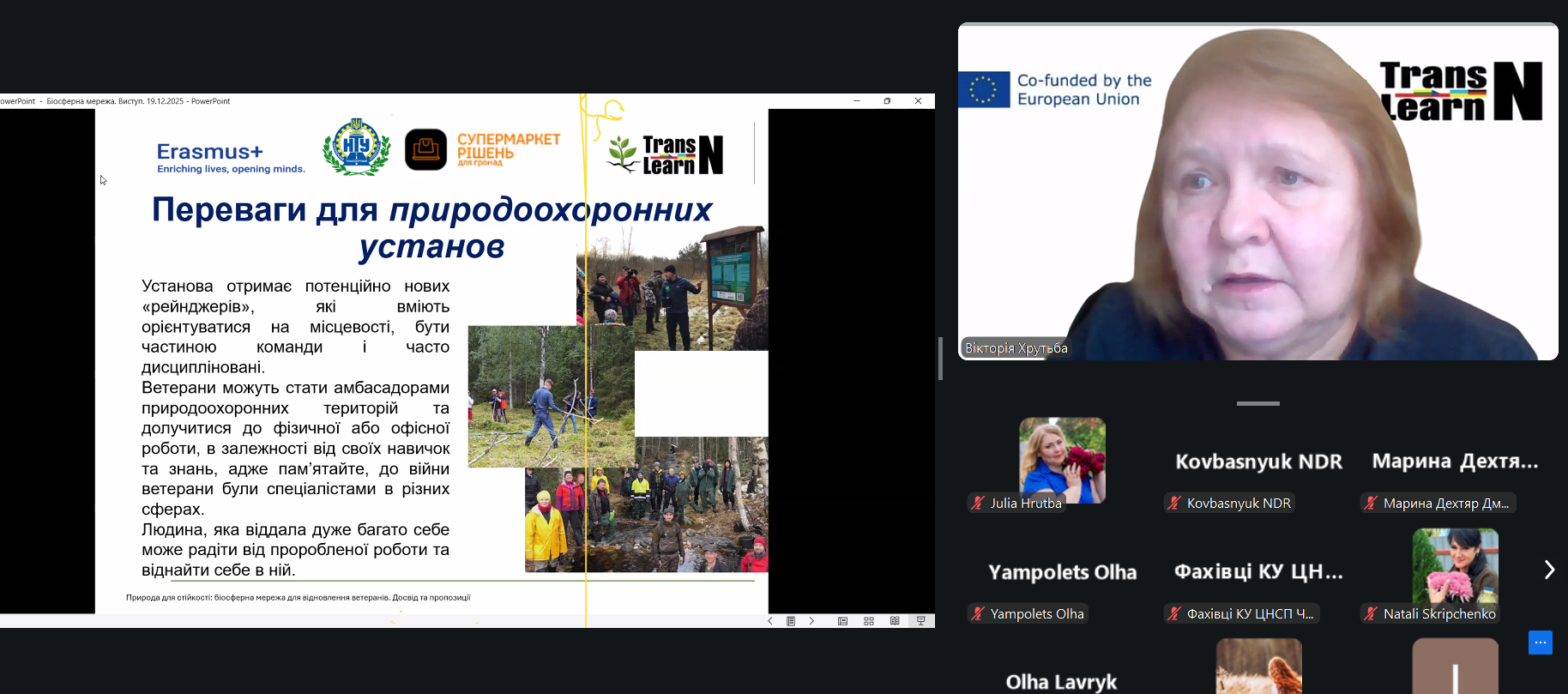This screenshot has width=1568, height=694.
Task: Click muted mic icon for Yampolets Olha
Action: (978, 614)
